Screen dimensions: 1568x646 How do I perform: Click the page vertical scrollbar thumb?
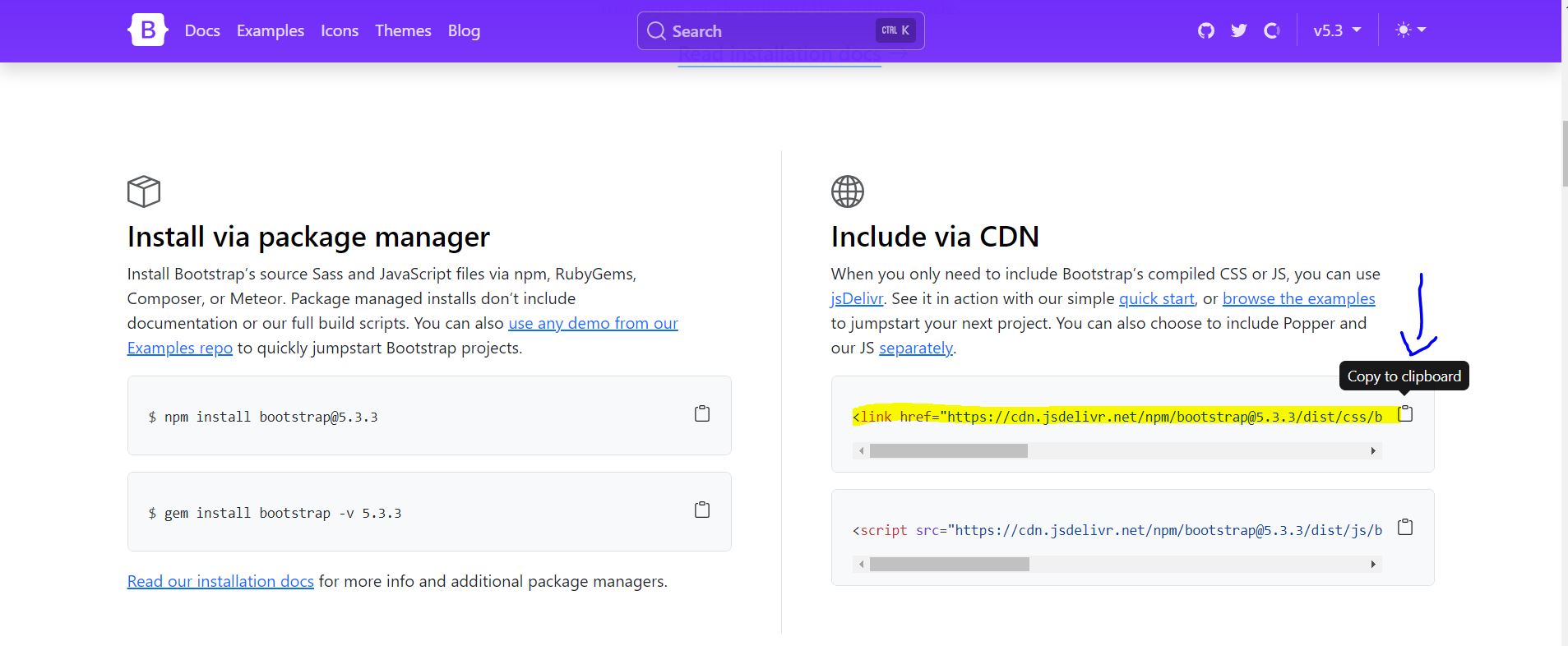(x=1565, y=153)
